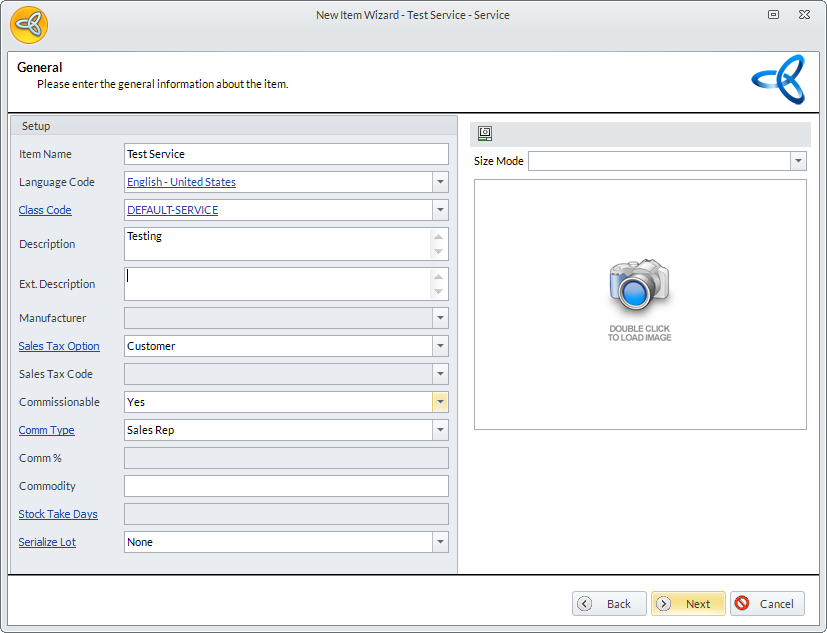Click the small image icon above Size Mode
827x633 pixels.
[x=485, y=133]
